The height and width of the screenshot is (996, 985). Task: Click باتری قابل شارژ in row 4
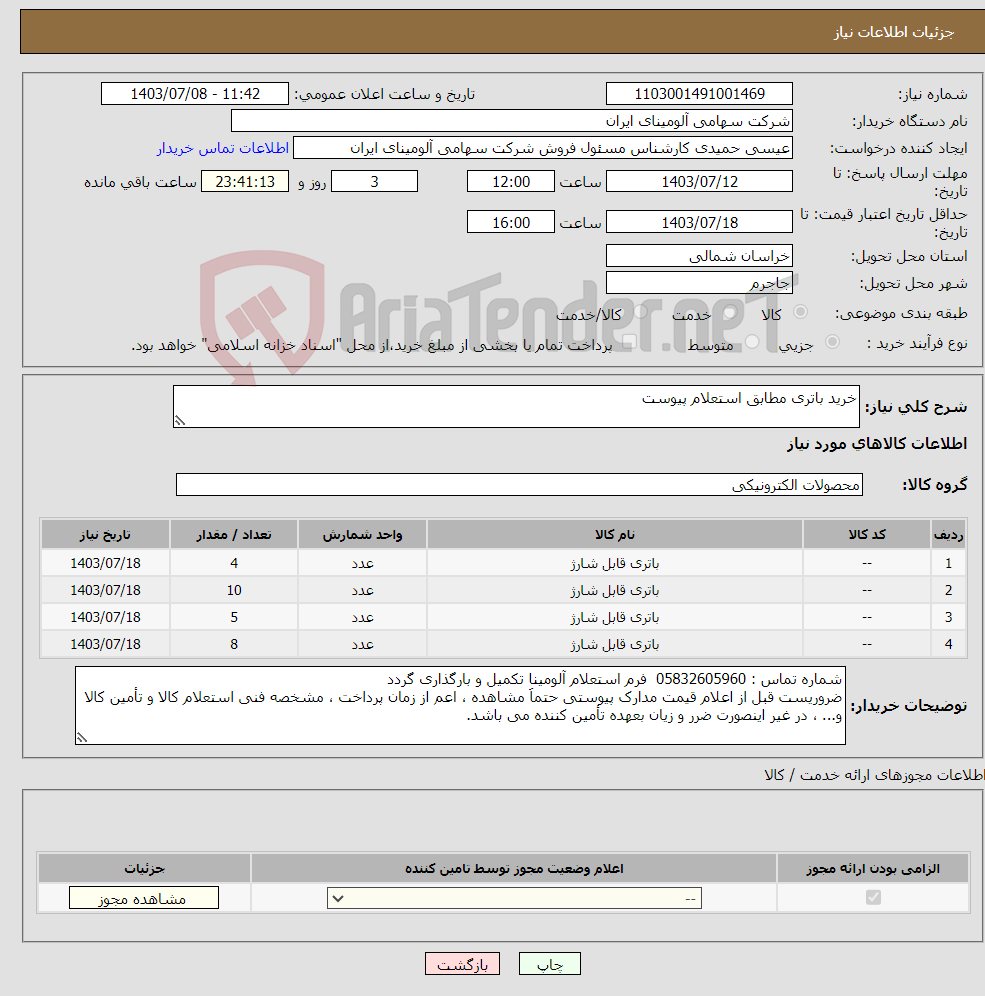pyautogui.click(x=615, y=644)
